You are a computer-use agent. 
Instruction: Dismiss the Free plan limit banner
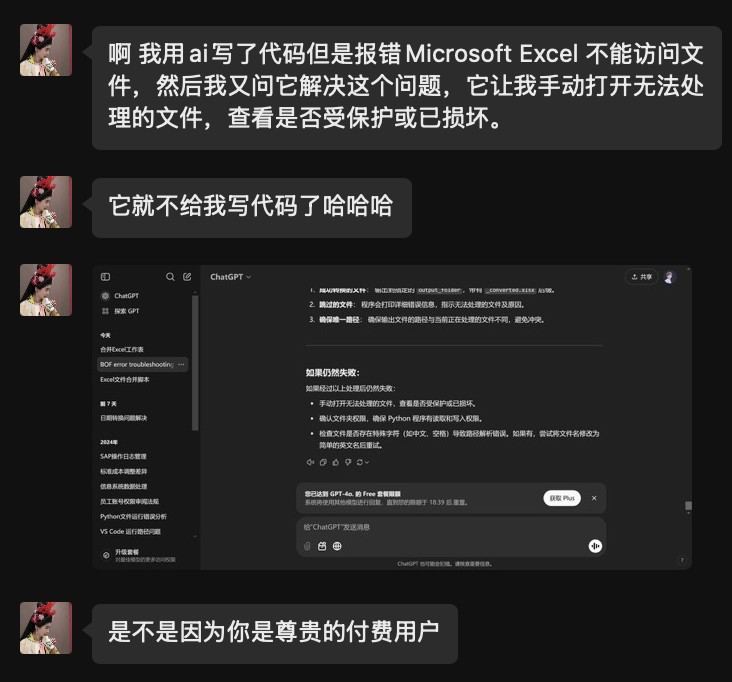(594, 498)
